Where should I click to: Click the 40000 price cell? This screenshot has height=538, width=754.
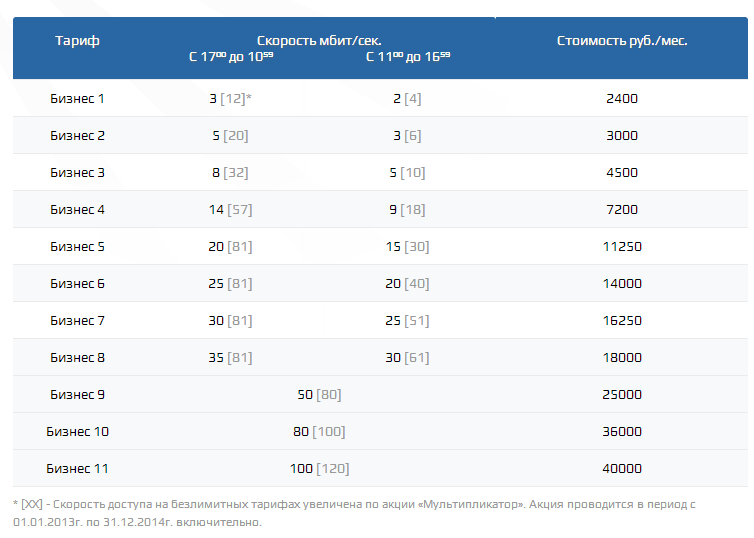tap(622, 468)
